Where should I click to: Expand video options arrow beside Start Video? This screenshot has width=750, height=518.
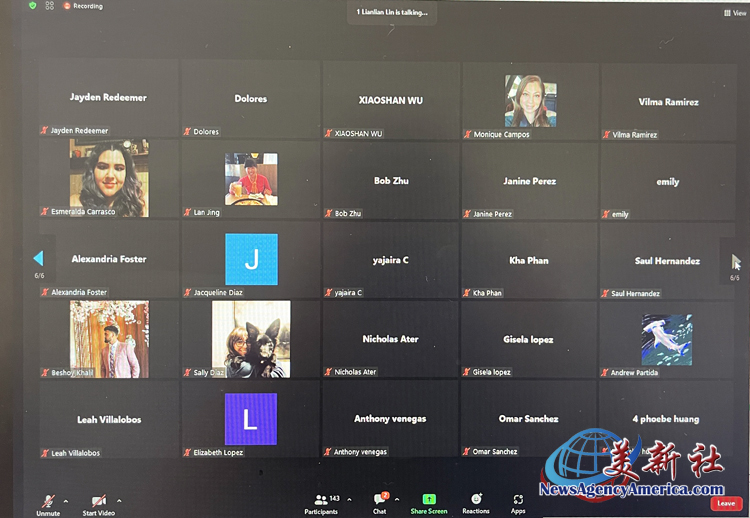pyautogui.click(x=119, y=501)
